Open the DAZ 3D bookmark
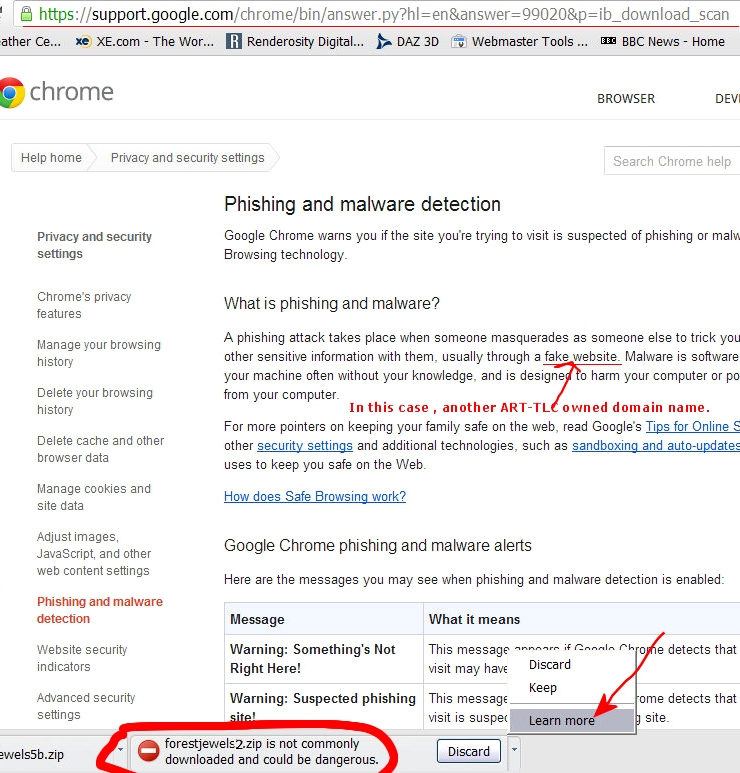This screenshot has width=740, height=773. [407, 41]
